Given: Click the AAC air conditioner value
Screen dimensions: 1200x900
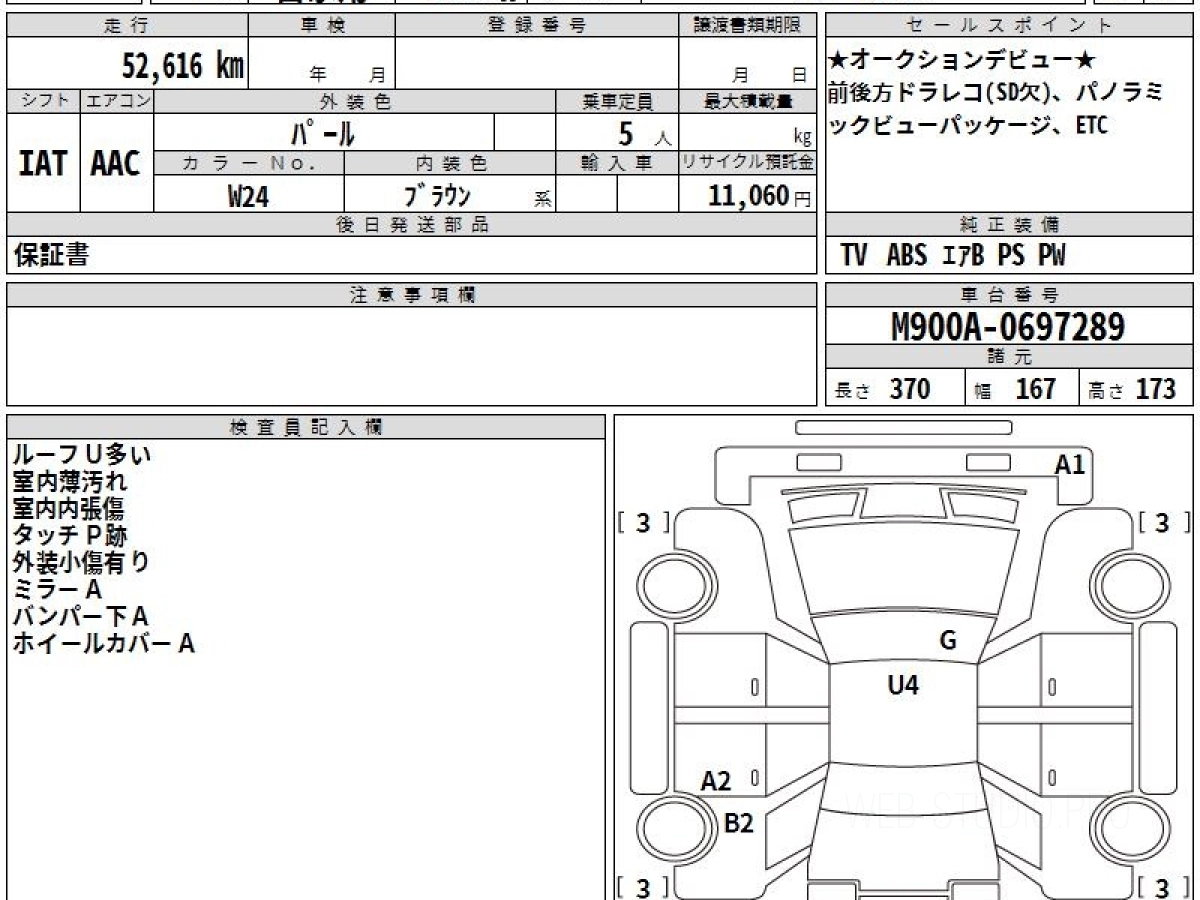Looking at the screenshot, I should [x=116, y=164].
